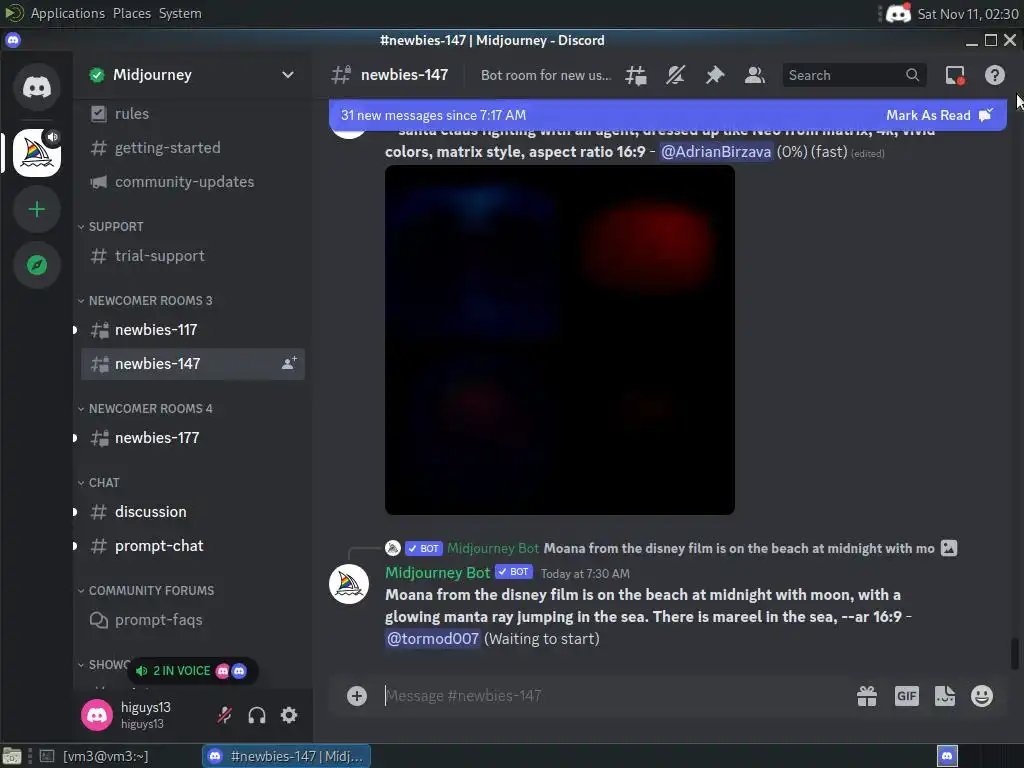Open the Help question mark icon
This screenshot has width=1024, height=768.
[x=995, y=75]
